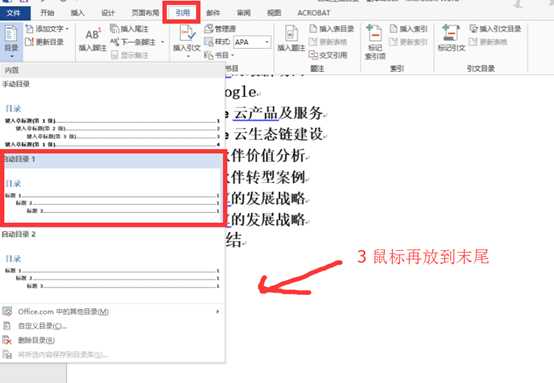Click the 插入引文 citation button
The image size is (554, 383).
pyautogui.click(x=187, y=42)
